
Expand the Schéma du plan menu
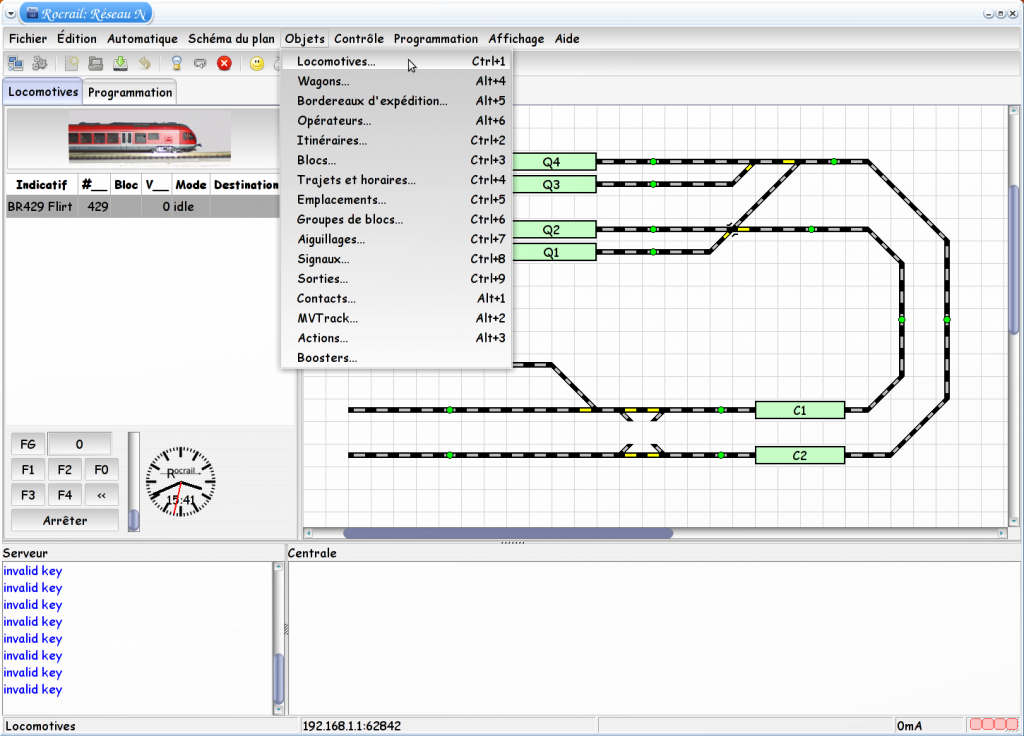pyautogui.click(x=231, y=39)
